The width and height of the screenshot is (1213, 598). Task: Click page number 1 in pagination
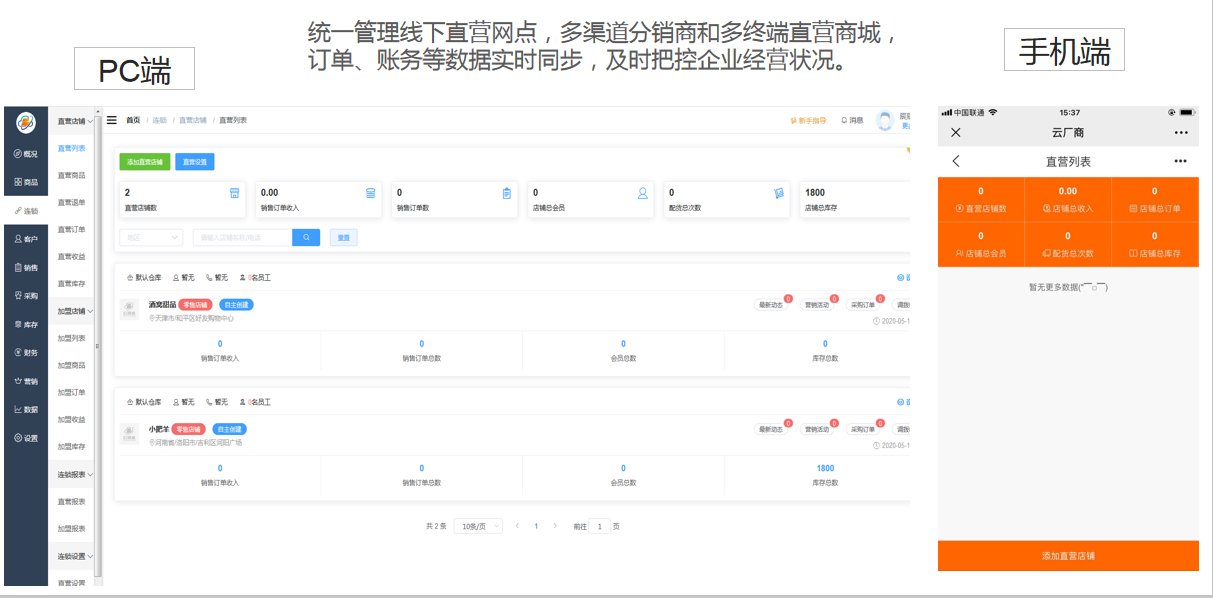click(x=536, y=526)
